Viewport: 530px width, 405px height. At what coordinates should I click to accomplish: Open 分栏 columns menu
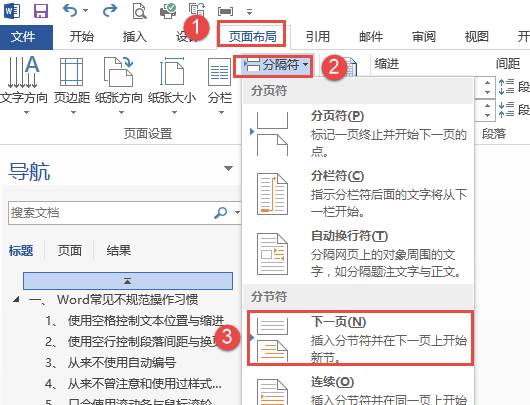point(220,85)
